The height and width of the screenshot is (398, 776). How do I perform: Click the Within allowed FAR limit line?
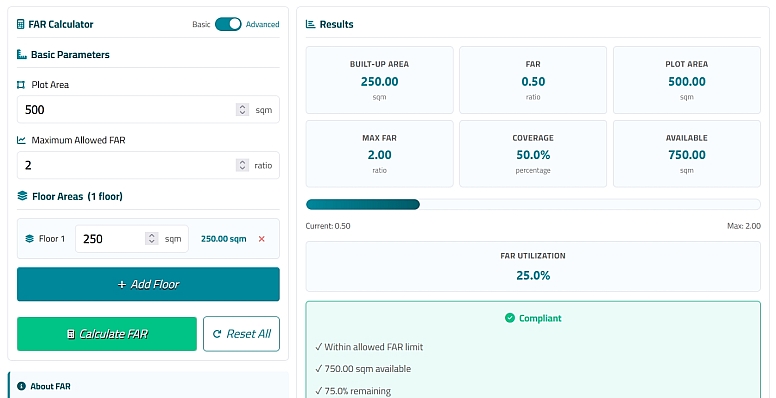369,347
